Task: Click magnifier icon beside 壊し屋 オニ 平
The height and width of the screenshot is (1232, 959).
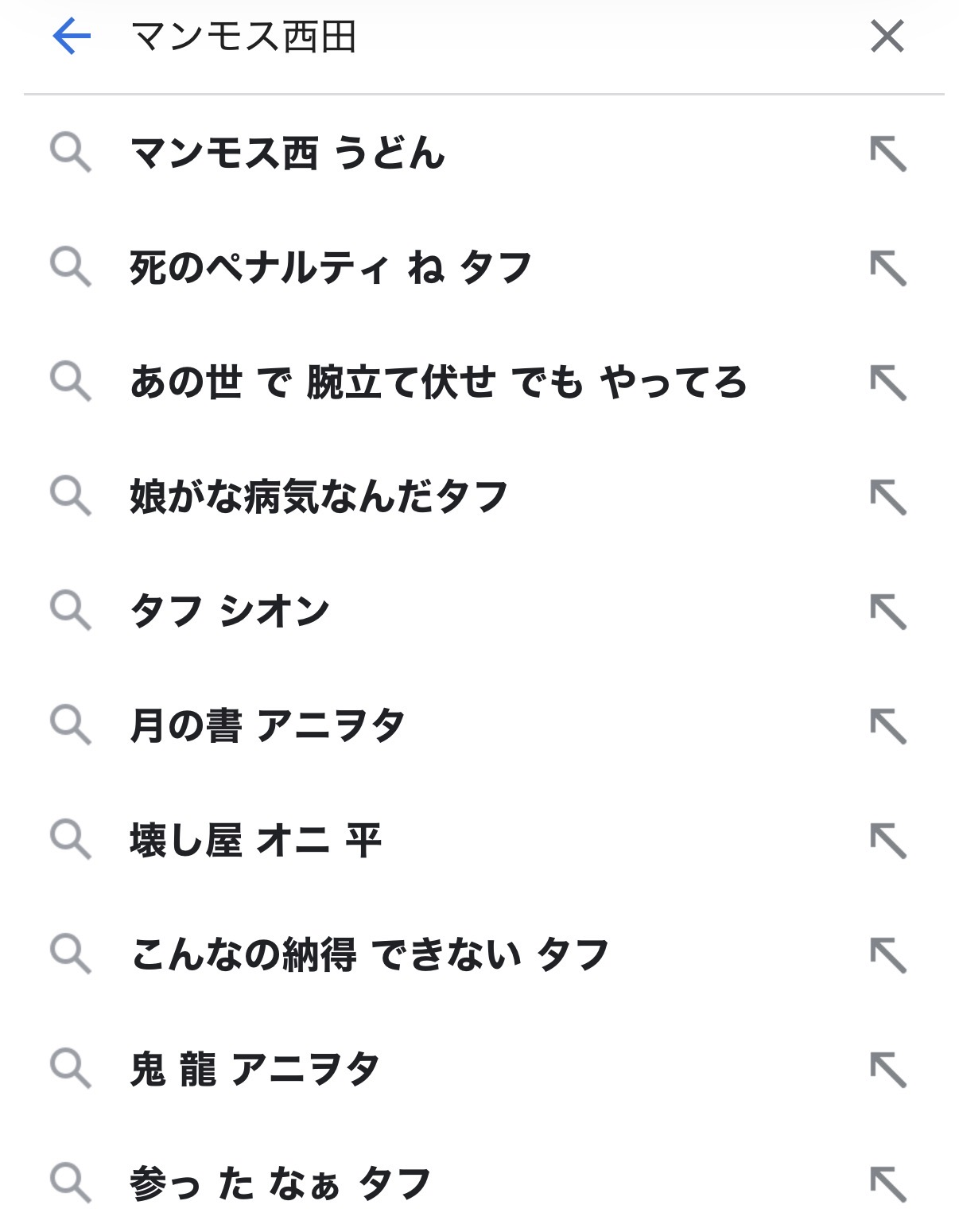Action: 71,840
